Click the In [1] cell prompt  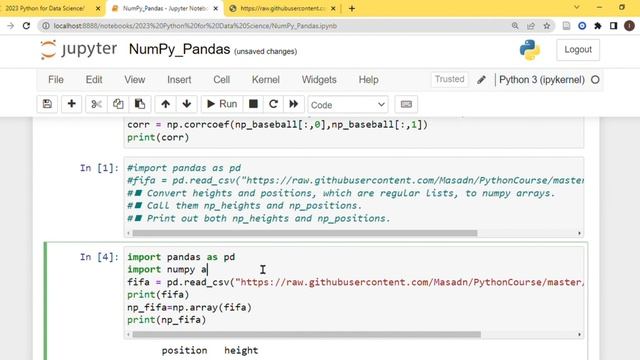coord(99,168)
